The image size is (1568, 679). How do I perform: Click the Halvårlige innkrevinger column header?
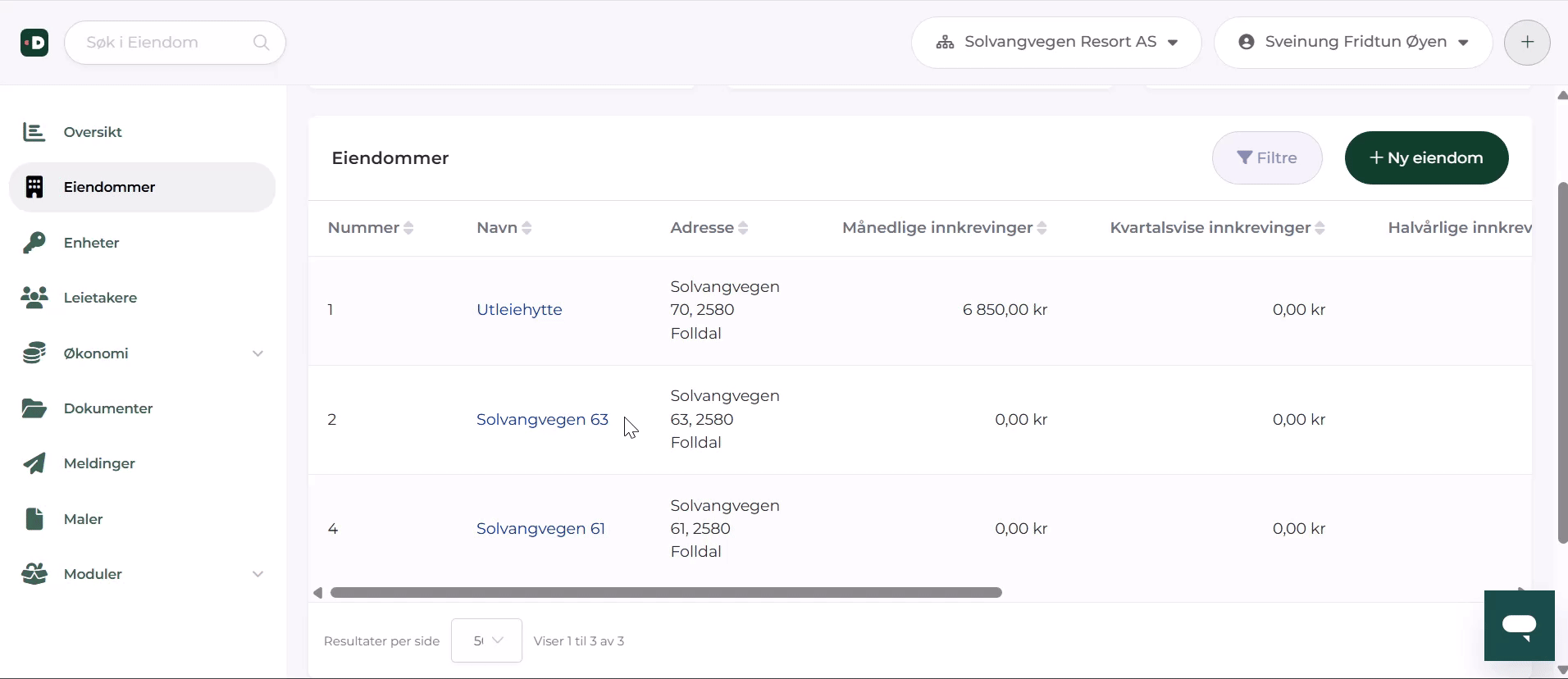coord(1460,228)
